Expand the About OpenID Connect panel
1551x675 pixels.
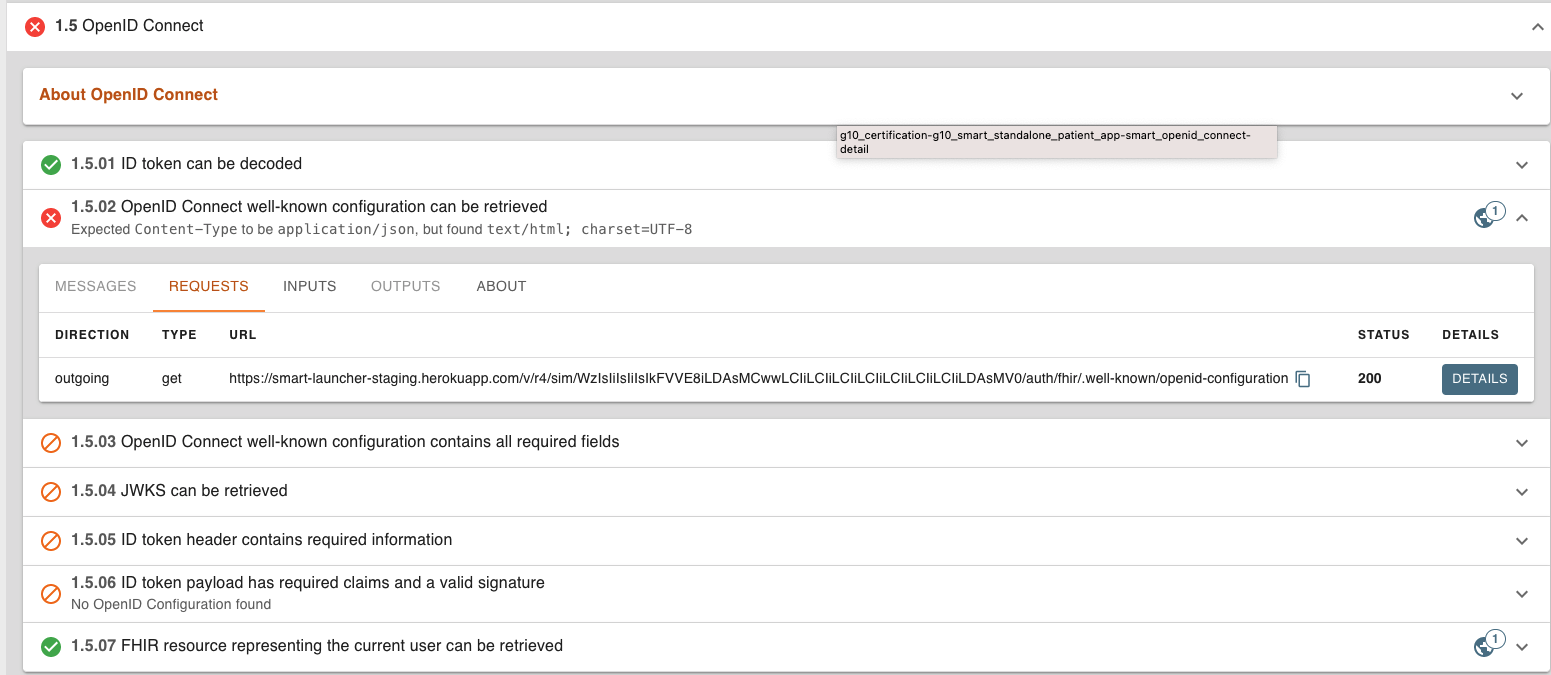[1517, 96]
